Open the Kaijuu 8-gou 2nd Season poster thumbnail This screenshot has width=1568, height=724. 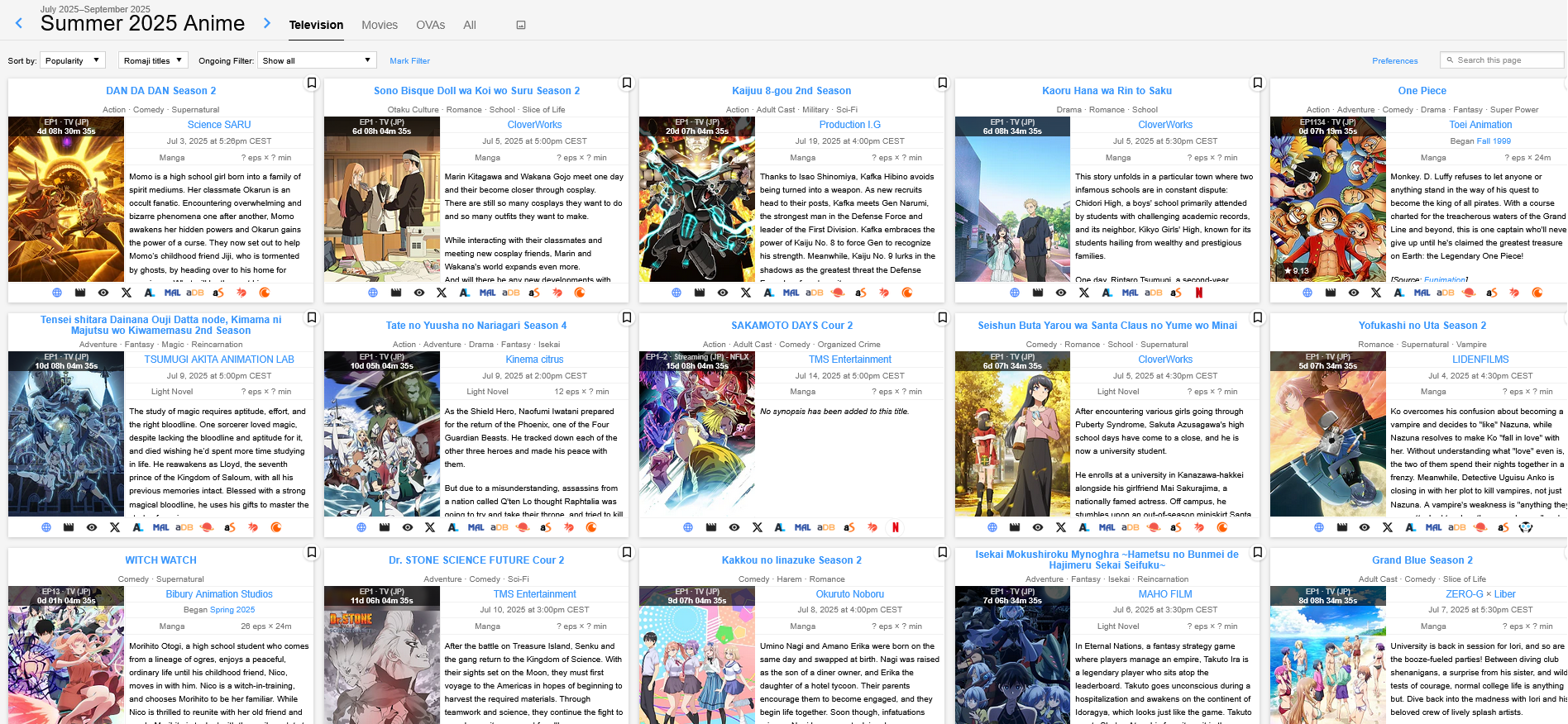pos(697,199)
